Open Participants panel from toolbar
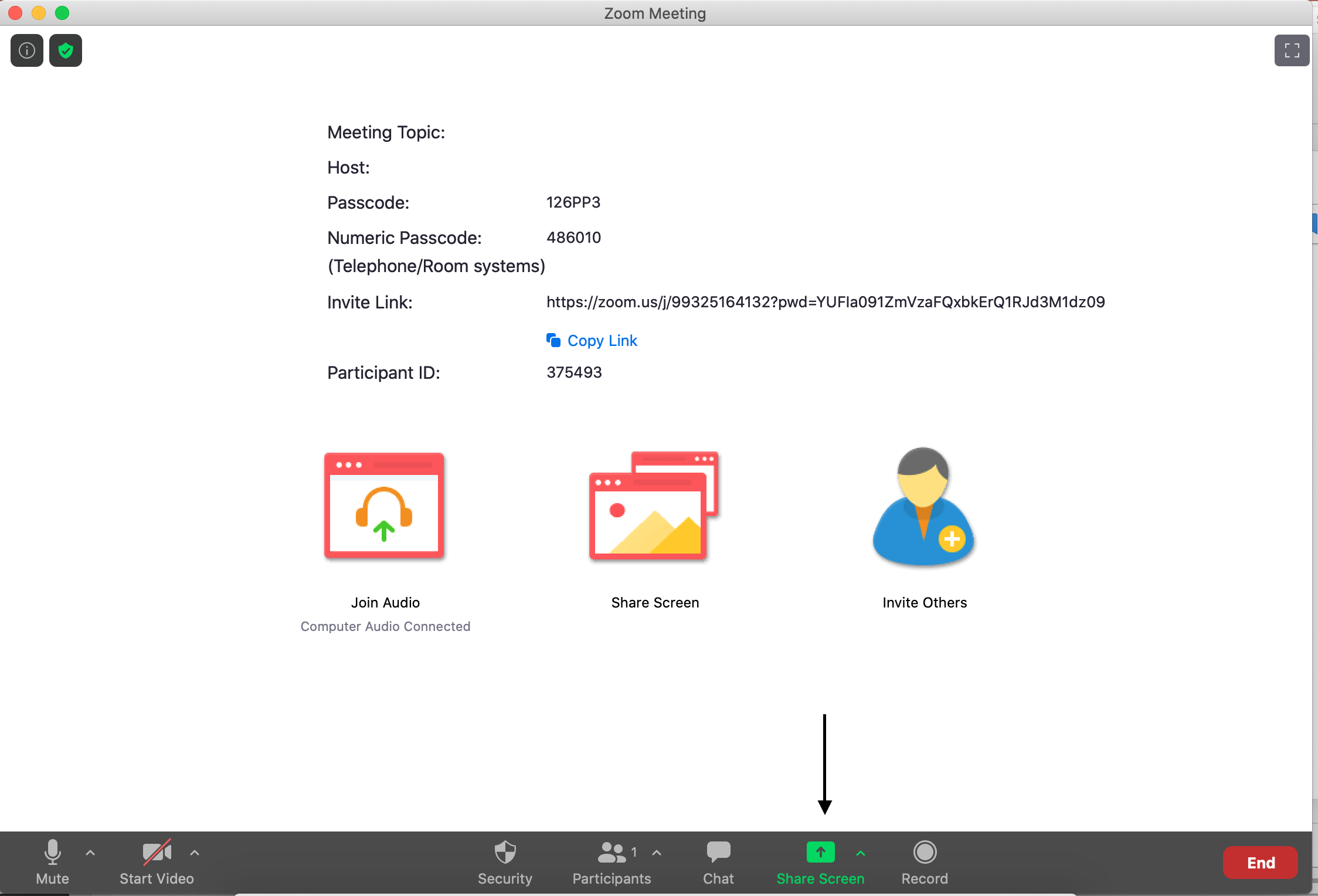 [x=612, y=862]
